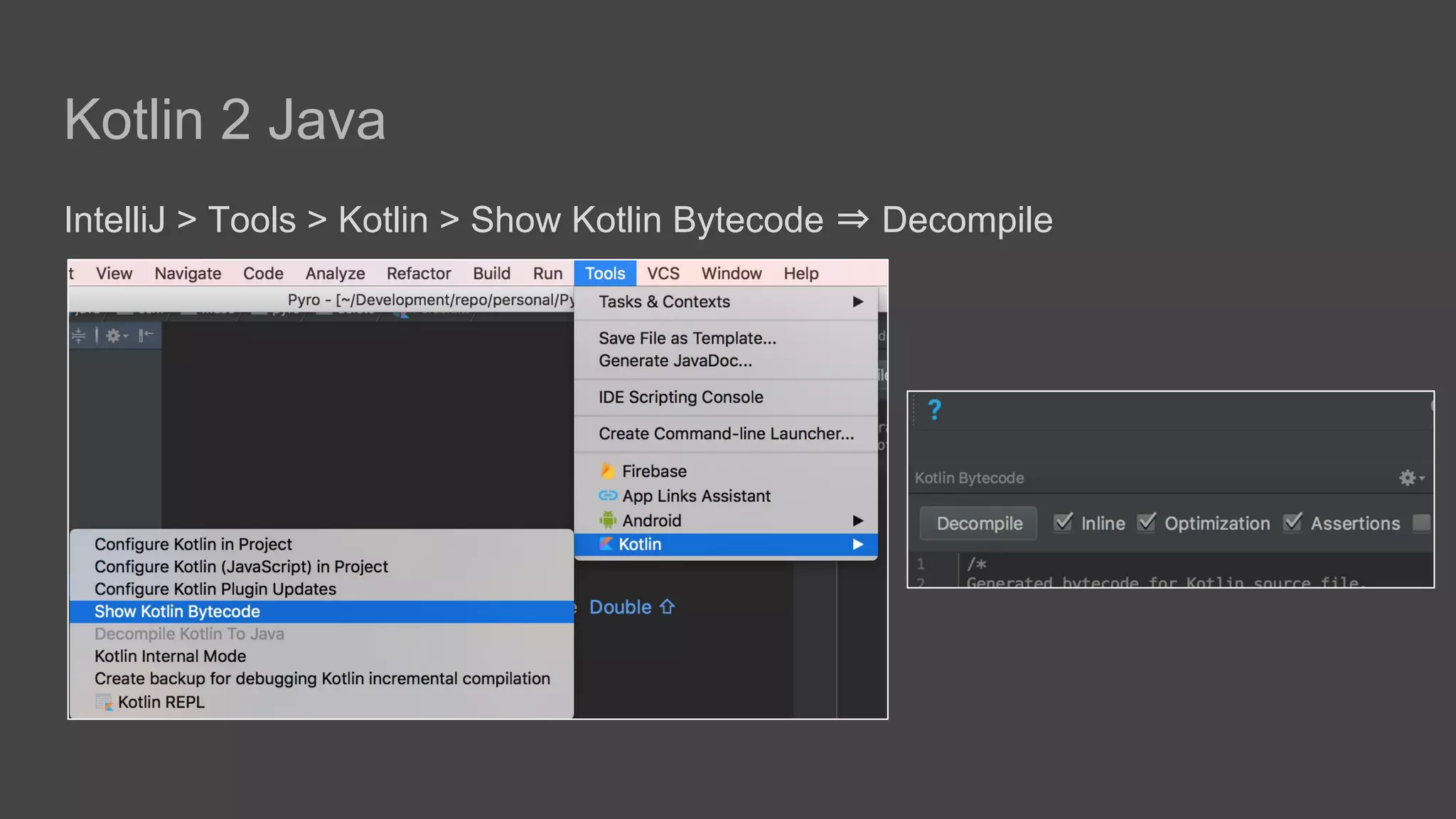Select Create Command-line Launcher
The width and height of the screenshot is (1456, 819).
tap(726, 434)
